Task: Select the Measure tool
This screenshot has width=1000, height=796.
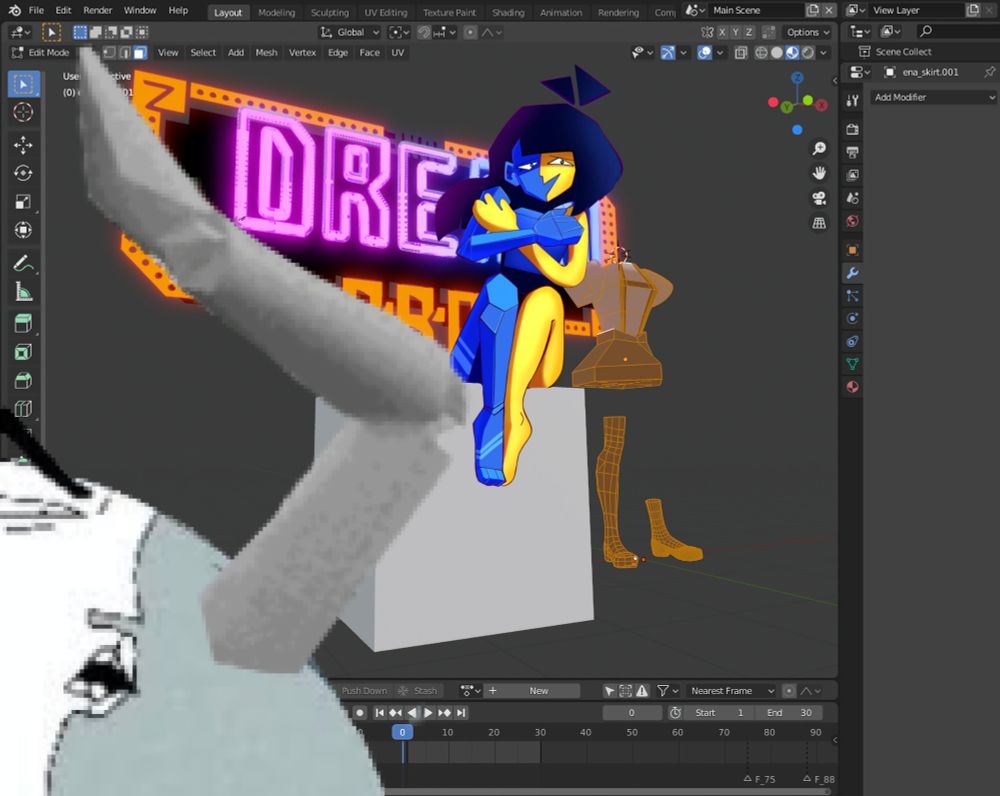Action: (24, 291)
